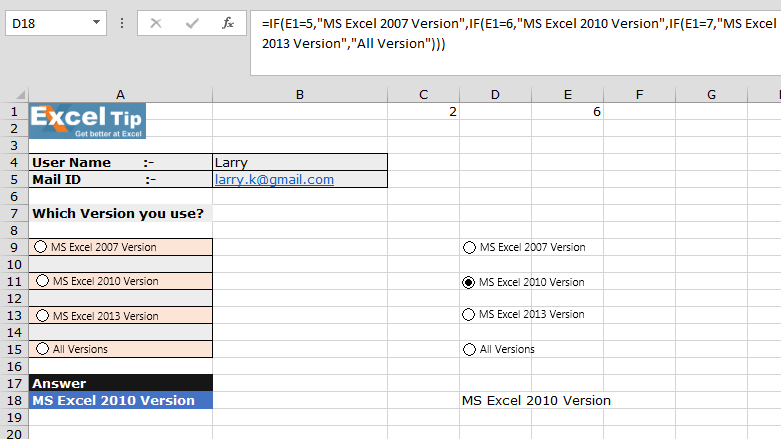Screen dimensions: 781x439
Task: Click cell E1 containing value 6
Action: click(567, 112)
